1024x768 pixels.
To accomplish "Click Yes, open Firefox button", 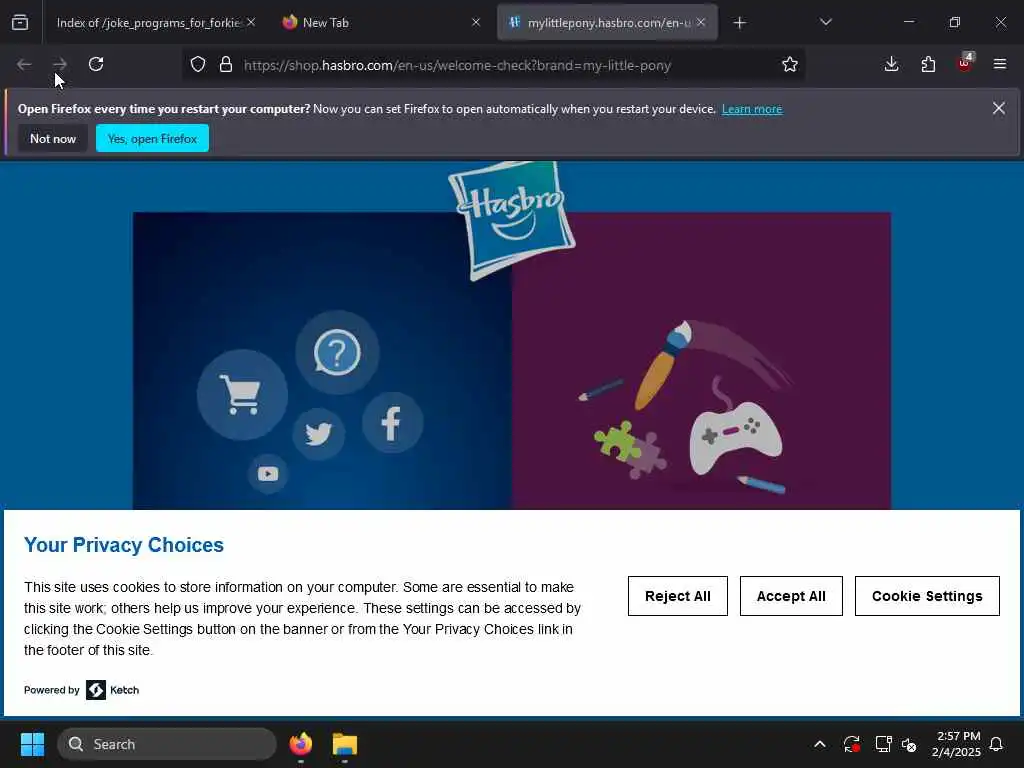I will [152, 138].
